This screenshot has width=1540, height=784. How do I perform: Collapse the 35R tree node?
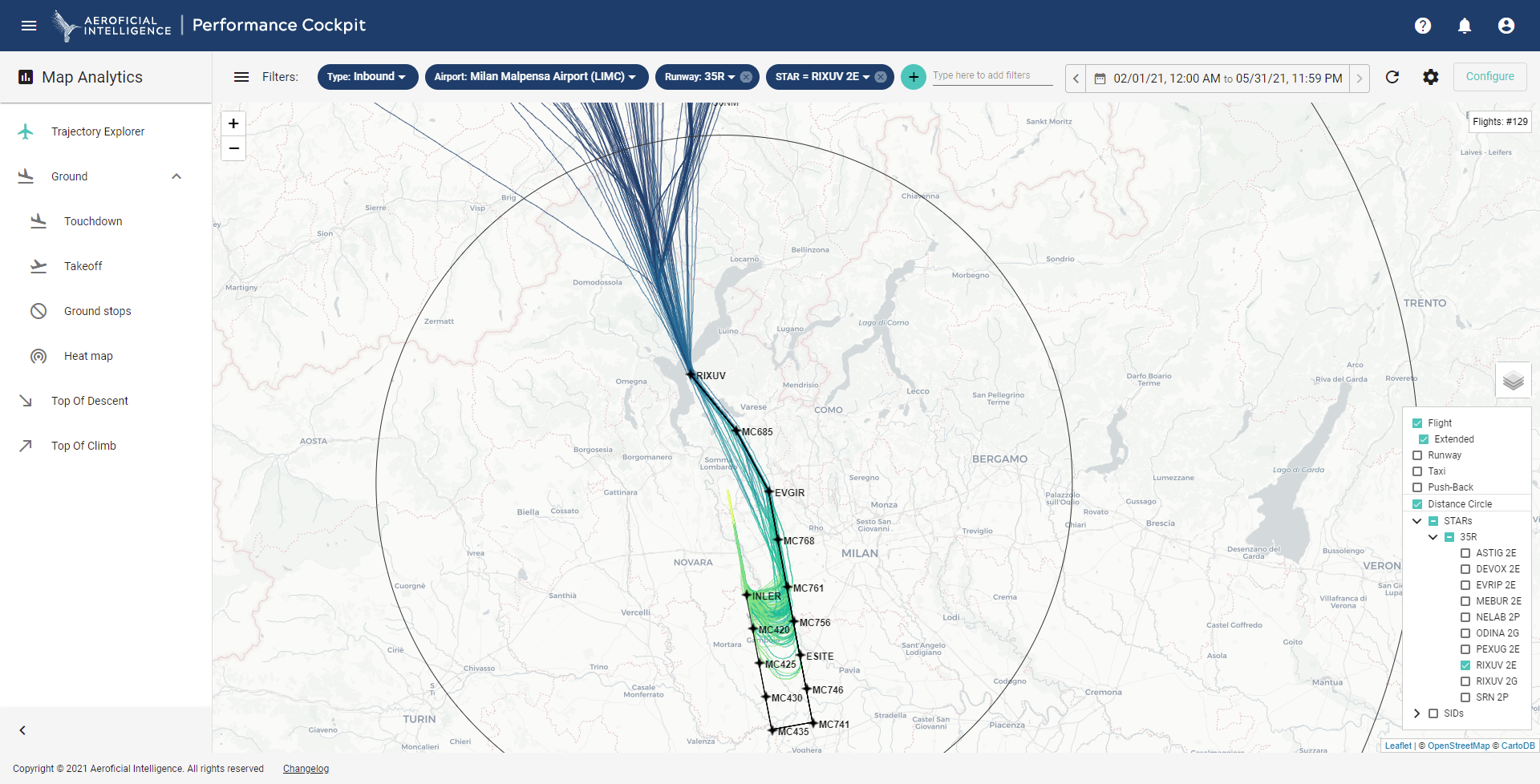(1433, 537)
